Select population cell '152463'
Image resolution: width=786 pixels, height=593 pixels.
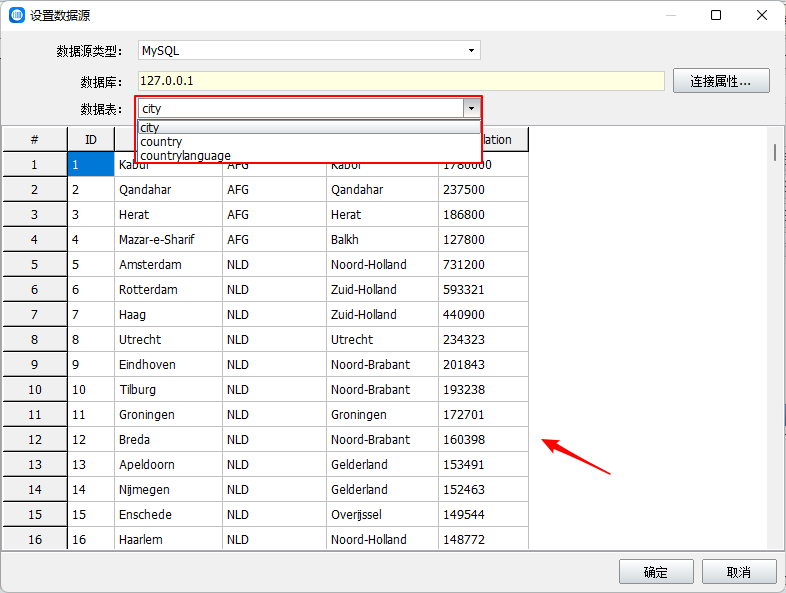(x=483, y=490)
